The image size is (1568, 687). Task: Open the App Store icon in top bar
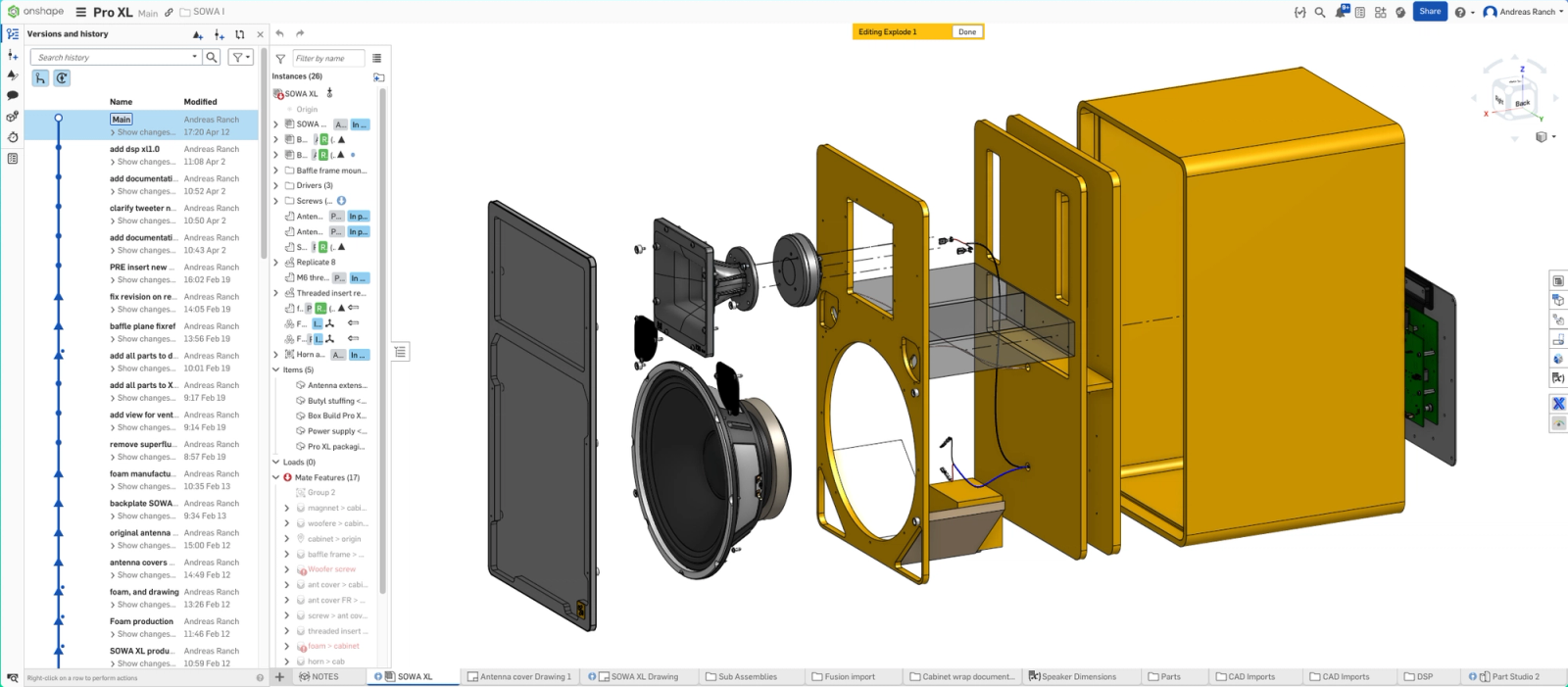pyautogui.click(x=1380, y=12)
